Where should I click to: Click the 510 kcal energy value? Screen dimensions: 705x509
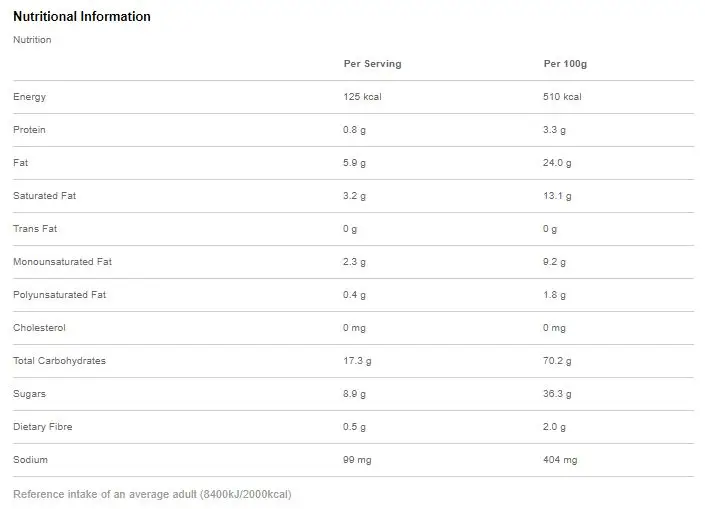tap(562, 97)
